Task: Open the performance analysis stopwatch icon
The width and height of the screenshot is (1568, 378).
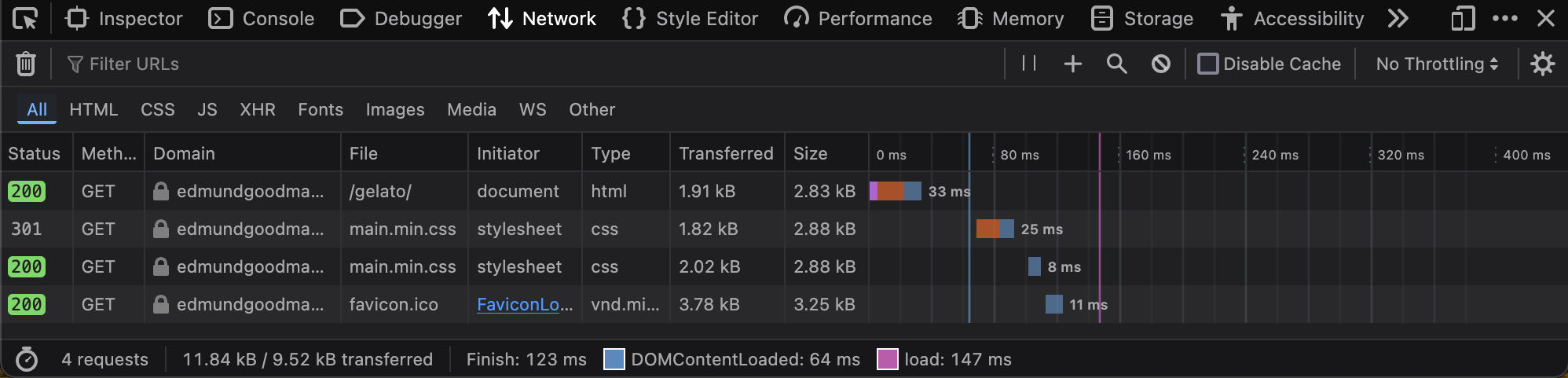Action: tap(27, 360)
